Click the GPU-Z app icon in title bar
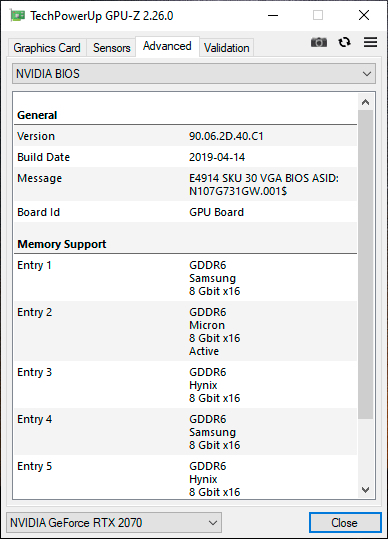 tap(17, 15)
